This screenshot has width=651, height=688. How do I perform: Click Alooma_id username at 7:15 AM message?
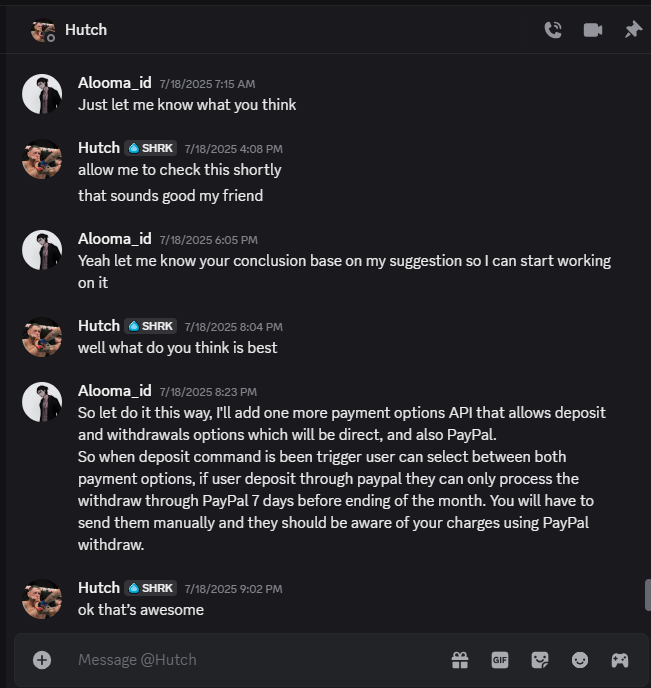click(114, 82)
